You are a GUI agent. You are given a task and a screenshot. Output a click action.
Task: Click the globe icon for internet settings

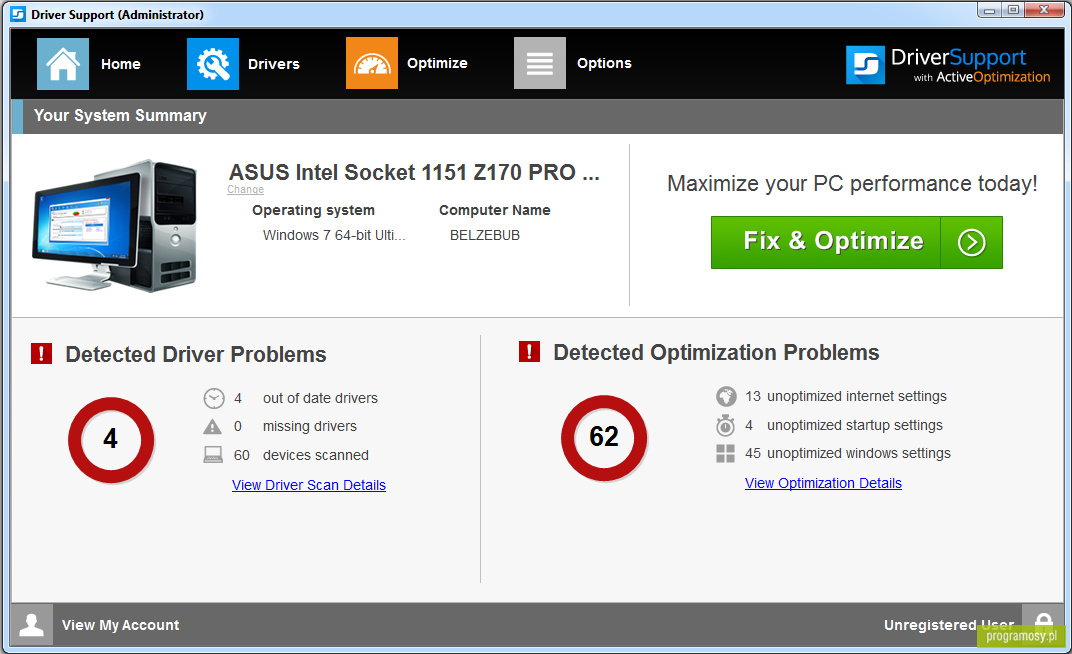[x=726, y=396]
